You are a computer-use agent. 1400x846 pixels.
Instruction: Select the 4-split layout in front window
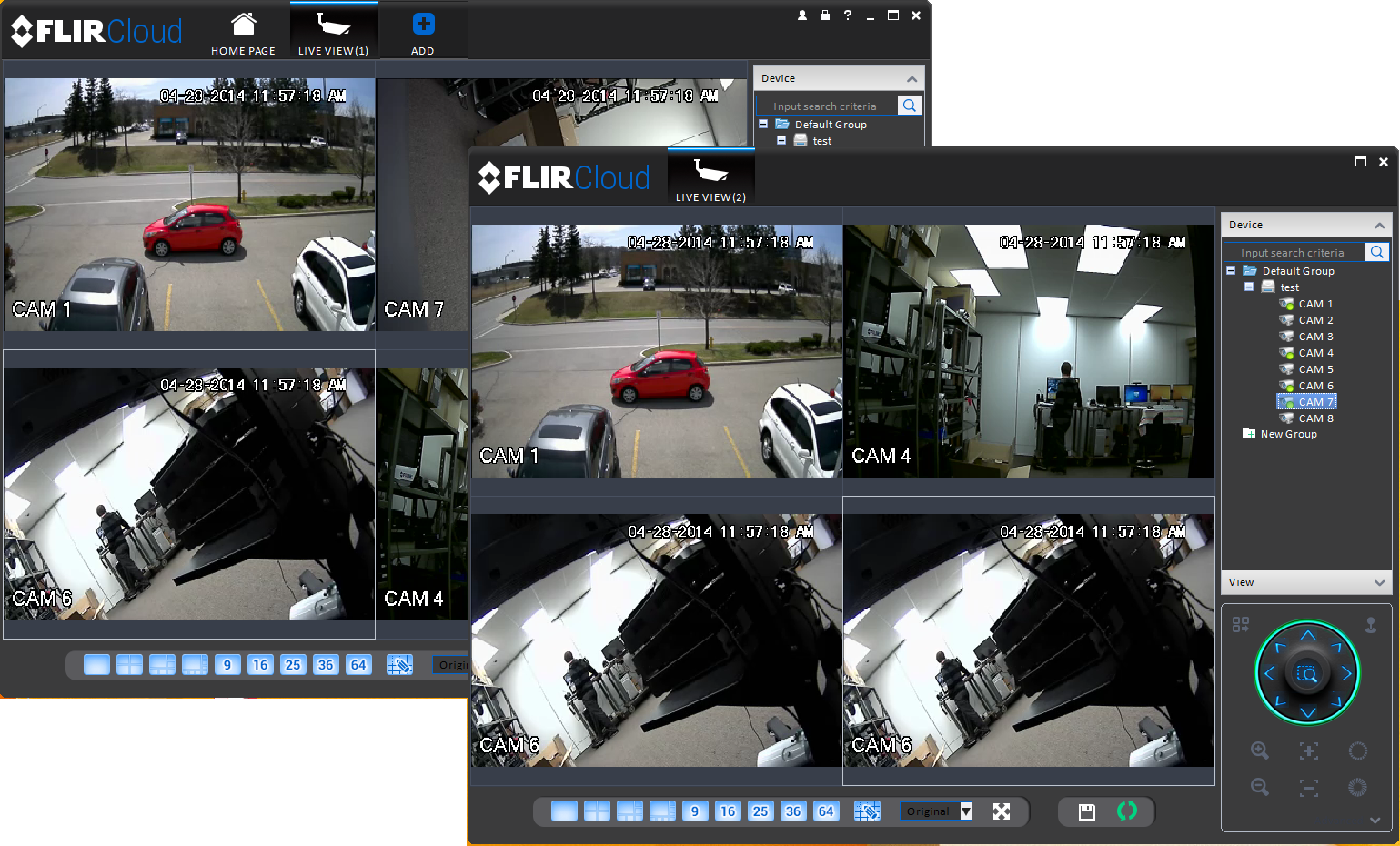click(597, 811)
